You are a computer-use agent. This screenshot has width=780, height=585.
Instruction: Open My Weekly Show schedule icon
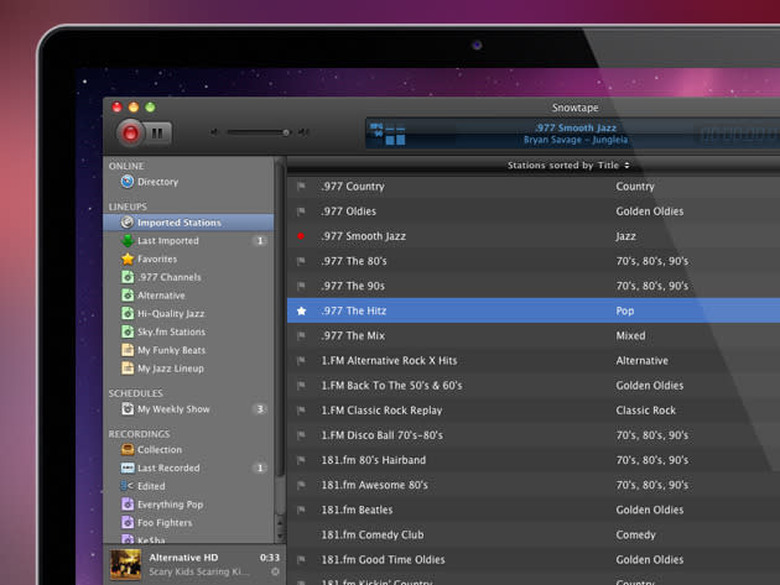click(x=127, y=409)
